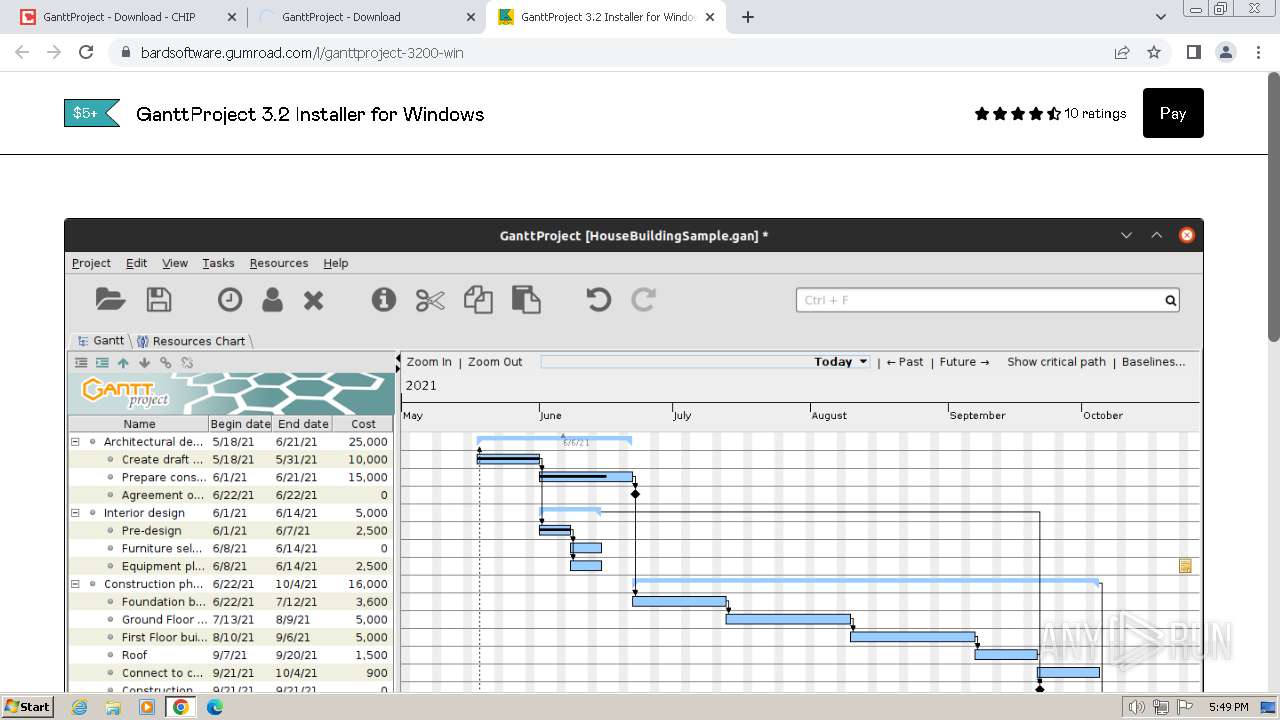Click the GanttProject window roll-up chevron
This screenshot has height=720, width=1280.
pos(1156,236)
